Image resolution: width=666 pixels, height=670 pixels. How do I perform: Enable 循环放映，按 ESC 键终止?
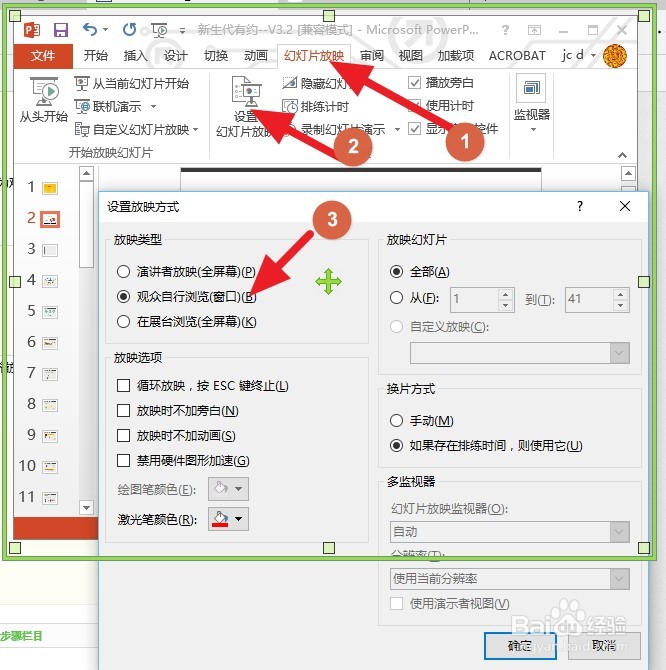123,385
